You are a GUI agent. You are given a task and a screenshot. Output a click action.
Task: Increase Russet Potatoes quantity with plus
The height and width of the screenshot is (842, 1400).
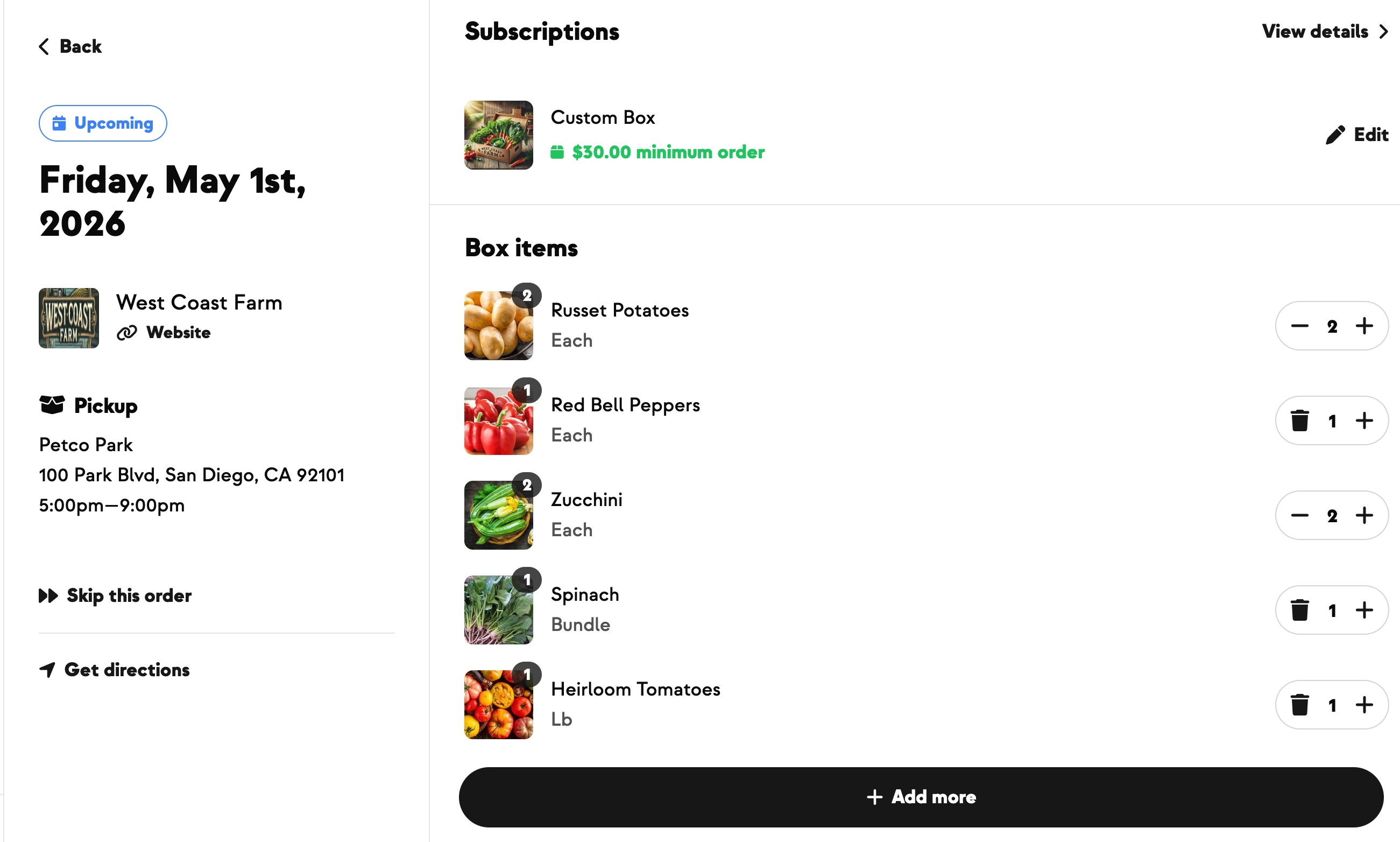(x=1364, y=326)
